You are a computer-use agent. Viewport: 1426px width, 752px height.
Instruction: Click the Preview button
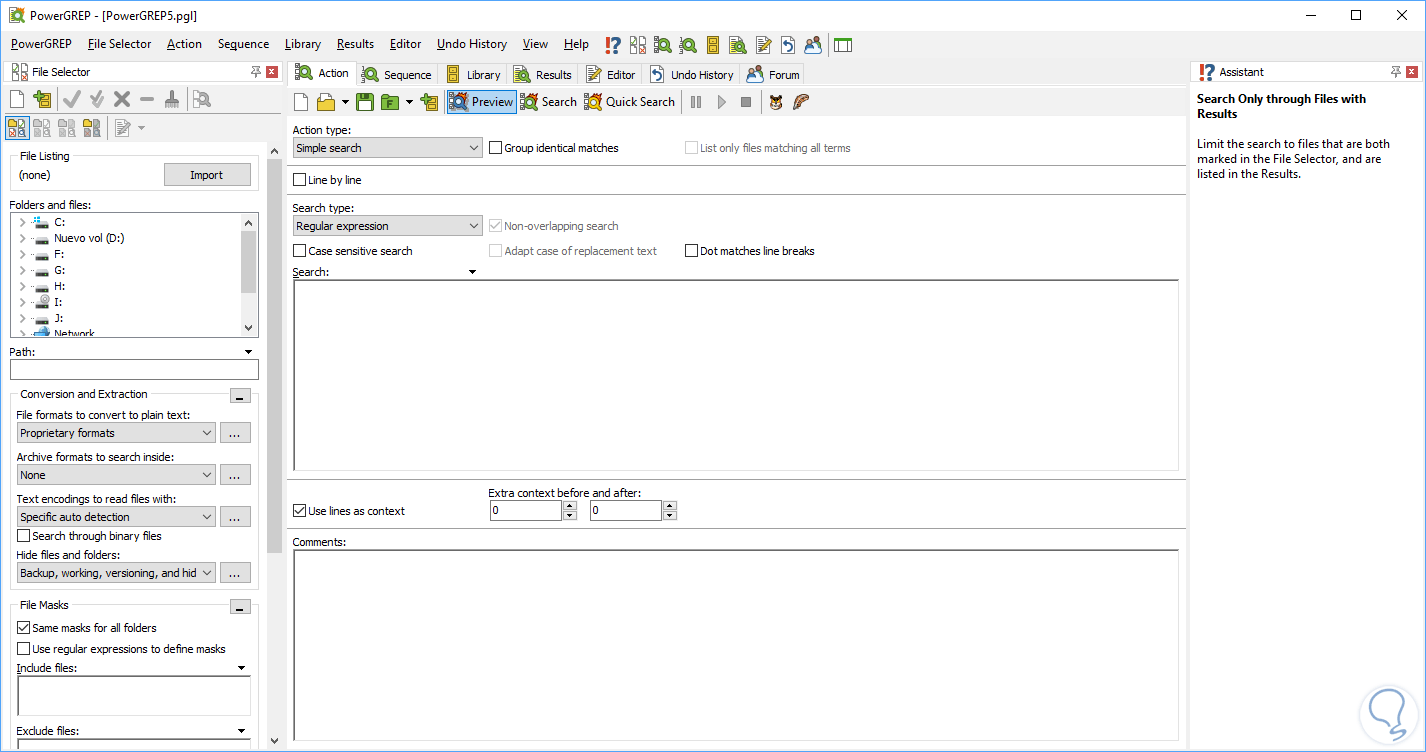[481, 102]
